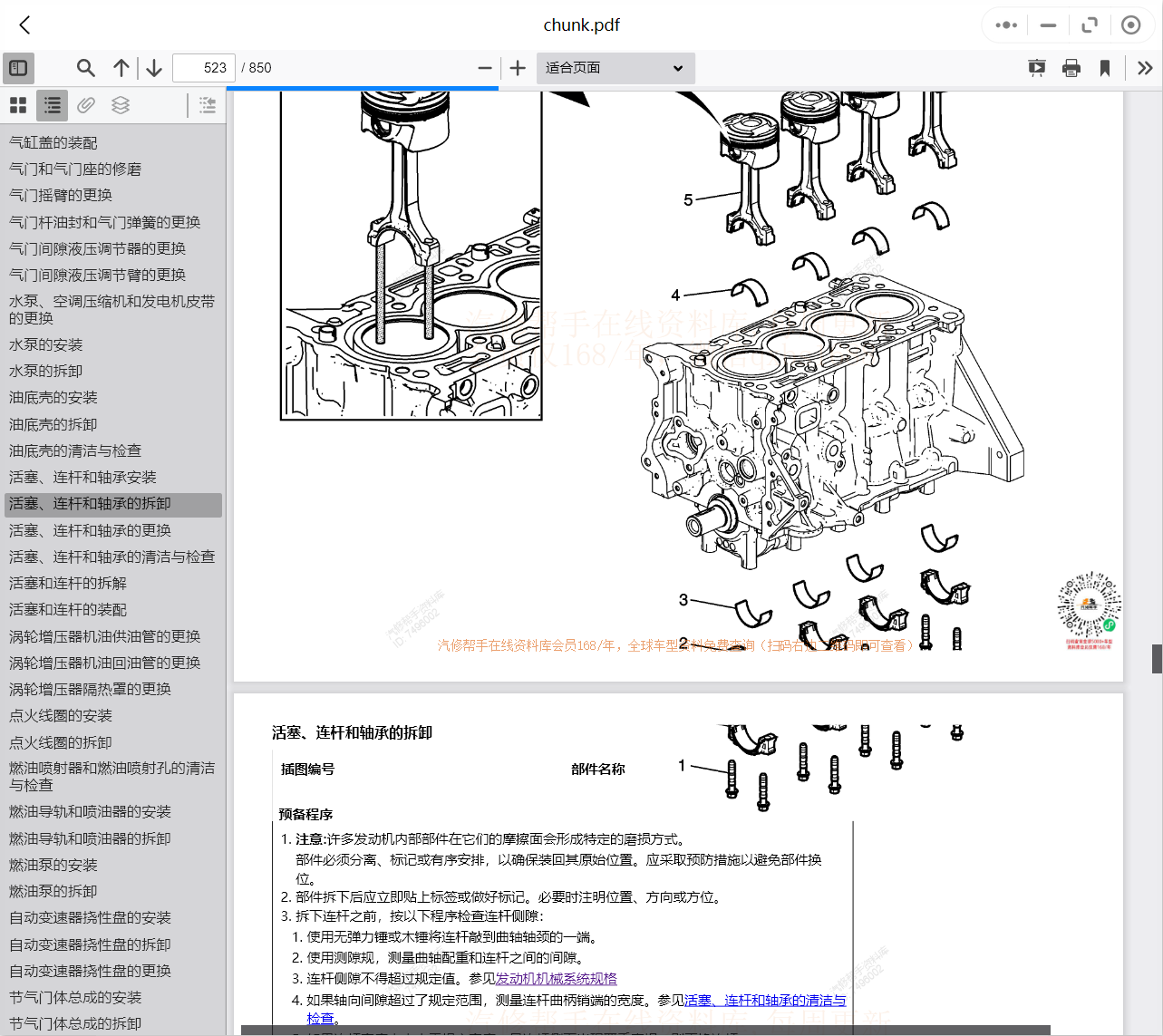Select 水泵的拆卸 in the outline
This screenshot has width=1163, height=1036.
pos(52,371)
